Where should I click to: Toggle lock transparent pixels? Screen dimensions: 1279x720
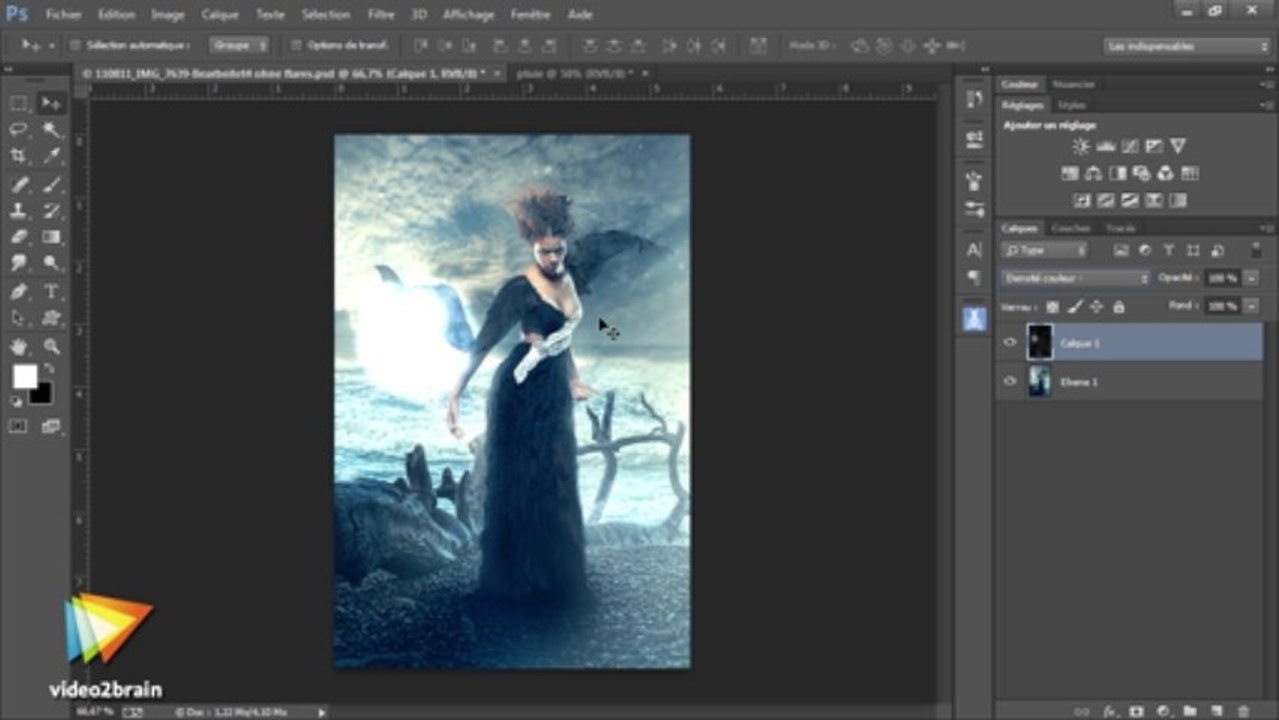[1053, 307]
